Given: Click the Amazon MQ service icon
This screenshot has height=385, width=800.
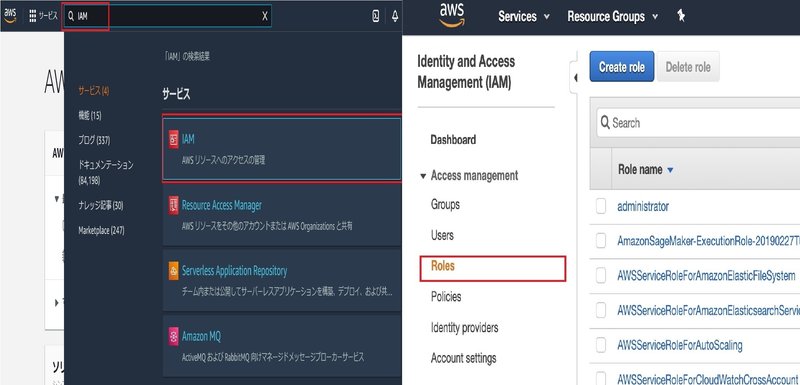Looking at the screenshot, I should coord(173,337).
